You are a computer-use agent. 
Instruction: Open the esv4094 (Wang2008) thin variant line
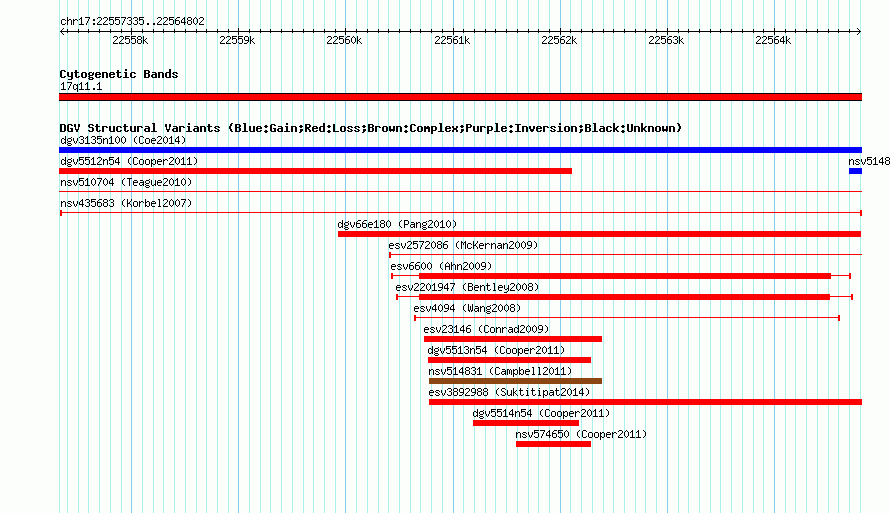point(627,318)
